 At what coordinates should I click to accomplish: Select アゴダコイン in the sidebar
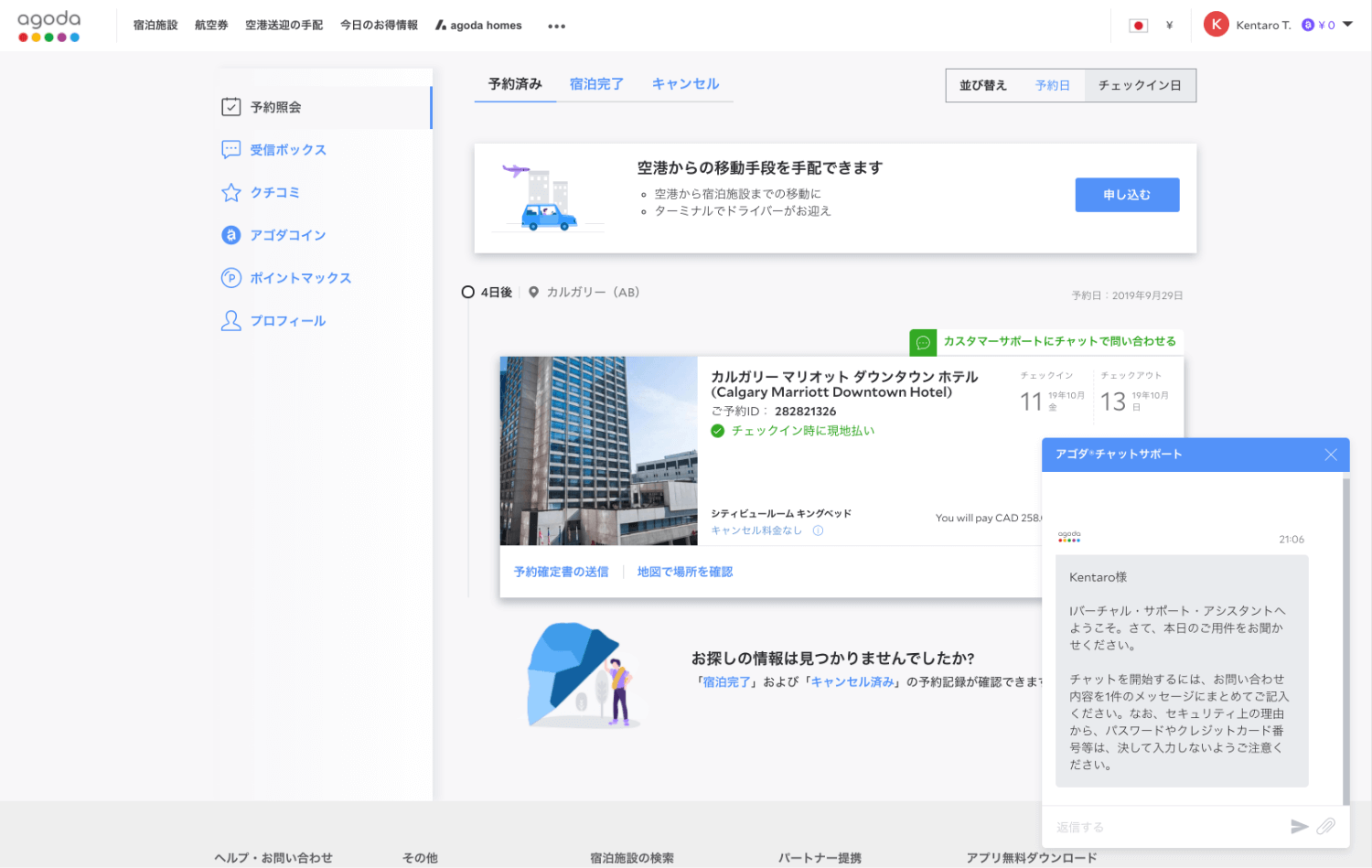pyautogui.click(x=288, y=235)
